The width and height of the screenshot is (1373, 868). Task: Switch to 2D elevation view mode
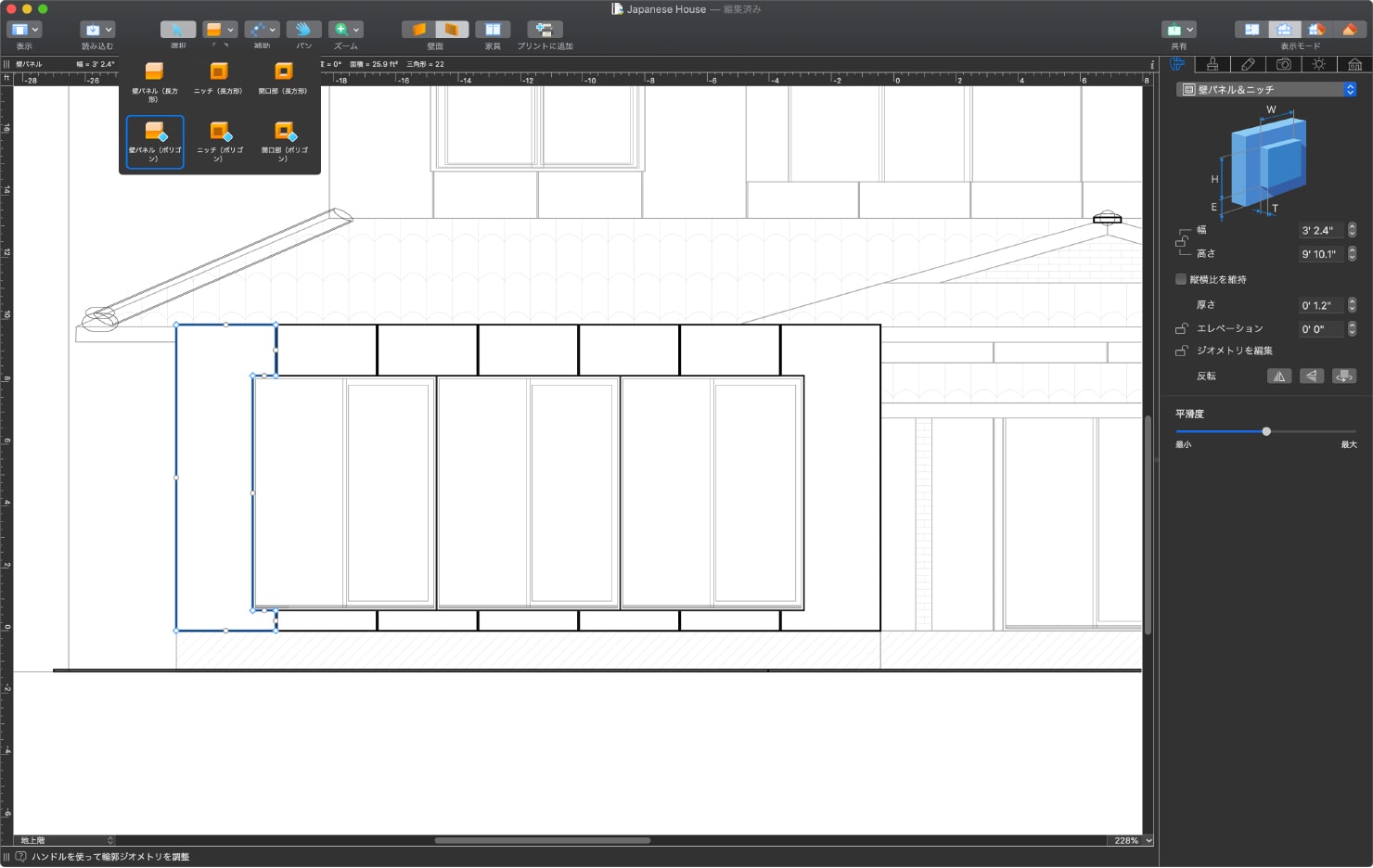click(1284, 30)
